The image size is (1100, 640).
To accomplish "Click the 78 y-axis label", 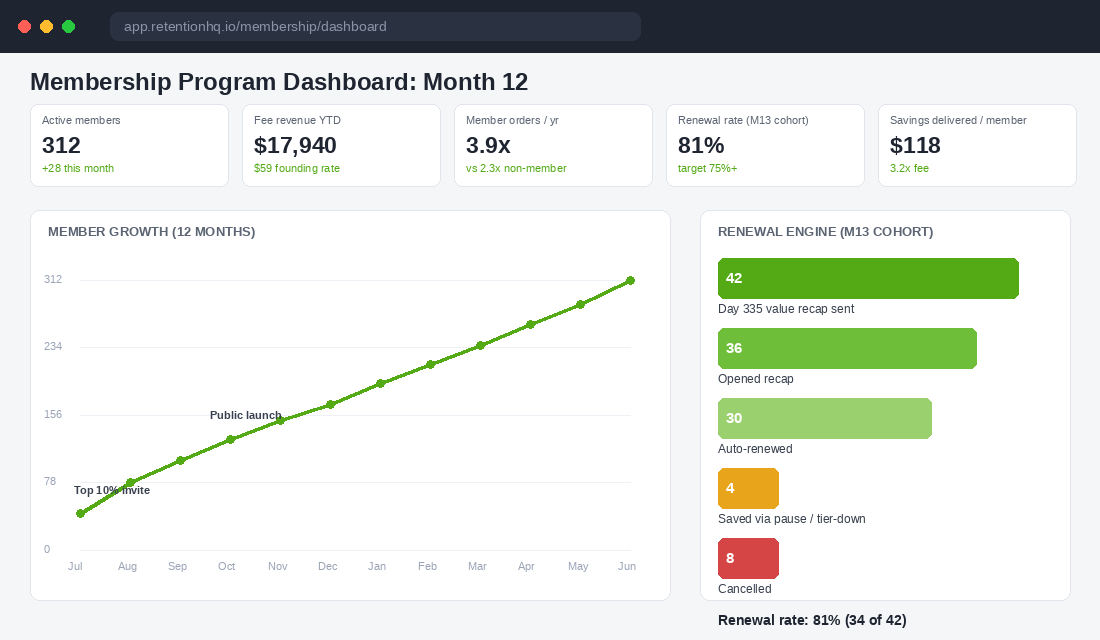I will point(50,481).
